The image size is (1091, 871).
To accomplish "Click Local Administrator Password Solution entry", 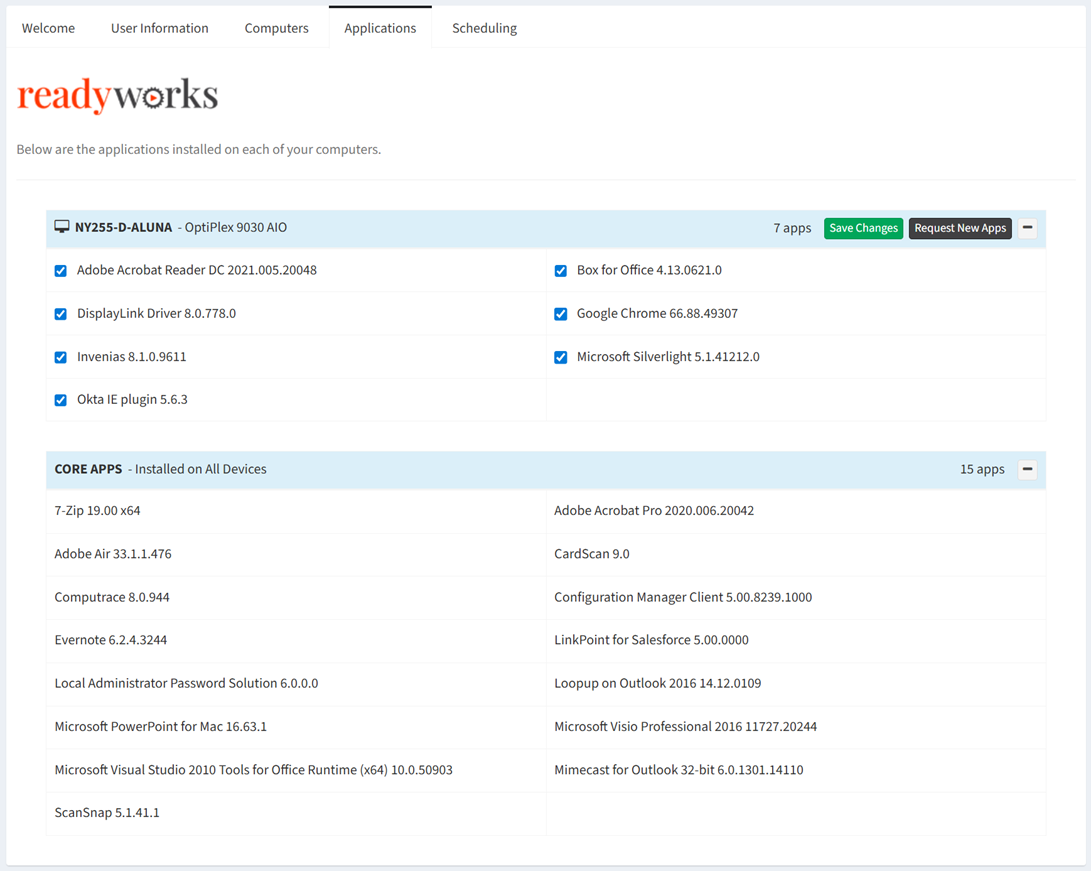I will point(186,683).
